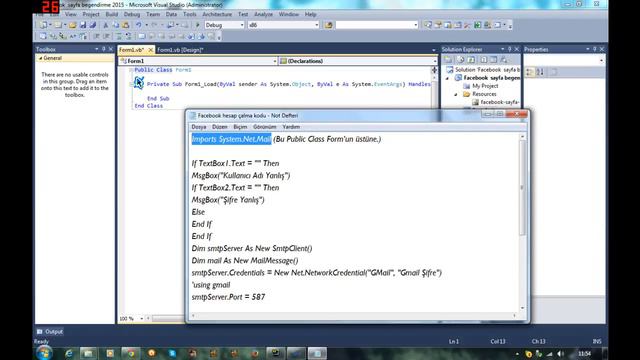
Task: Click Solution Explorer Properties toolbar icon
Action: 449,60
